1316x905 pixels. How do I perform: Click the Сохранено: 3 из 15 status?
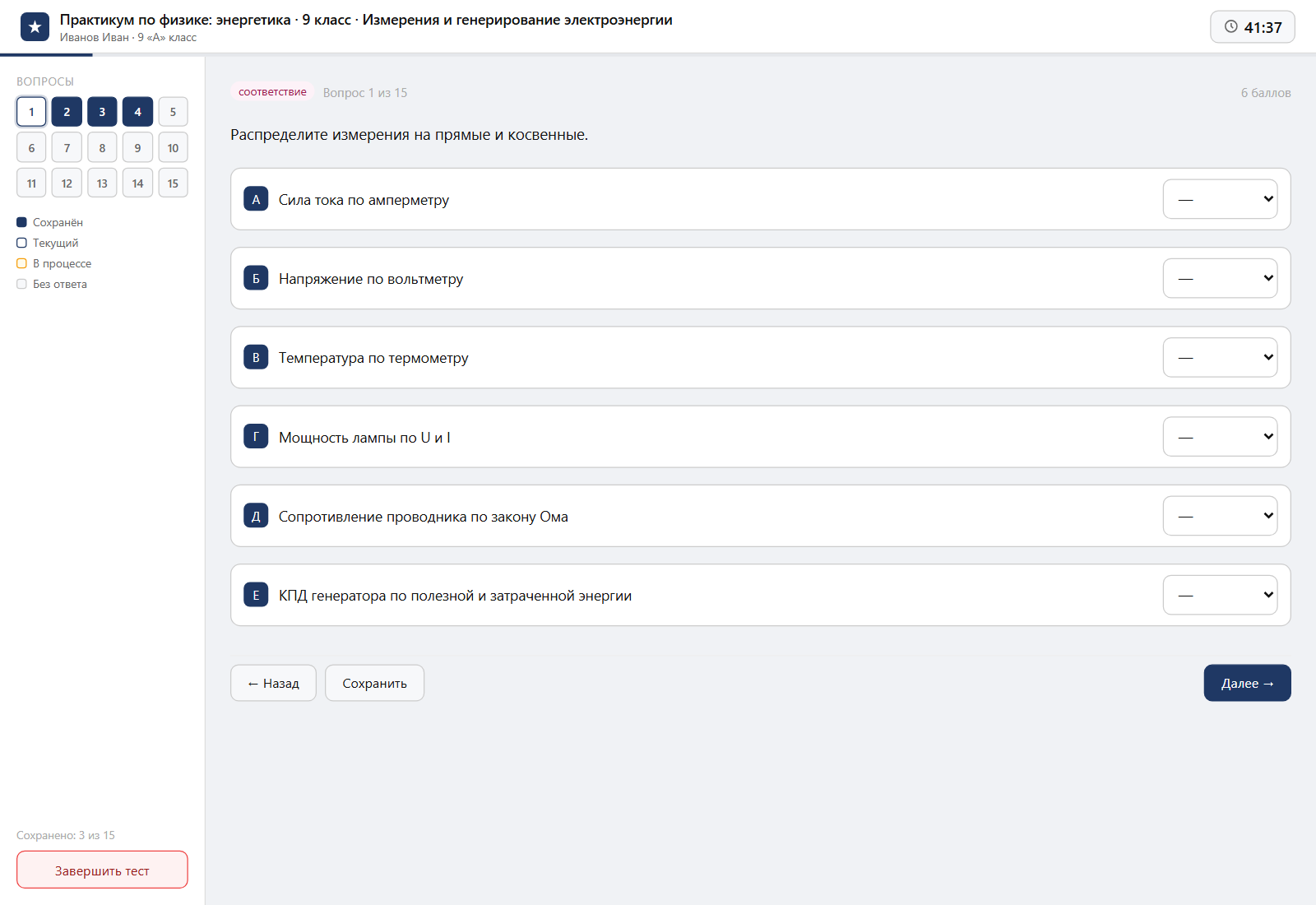tap(66, 835)
